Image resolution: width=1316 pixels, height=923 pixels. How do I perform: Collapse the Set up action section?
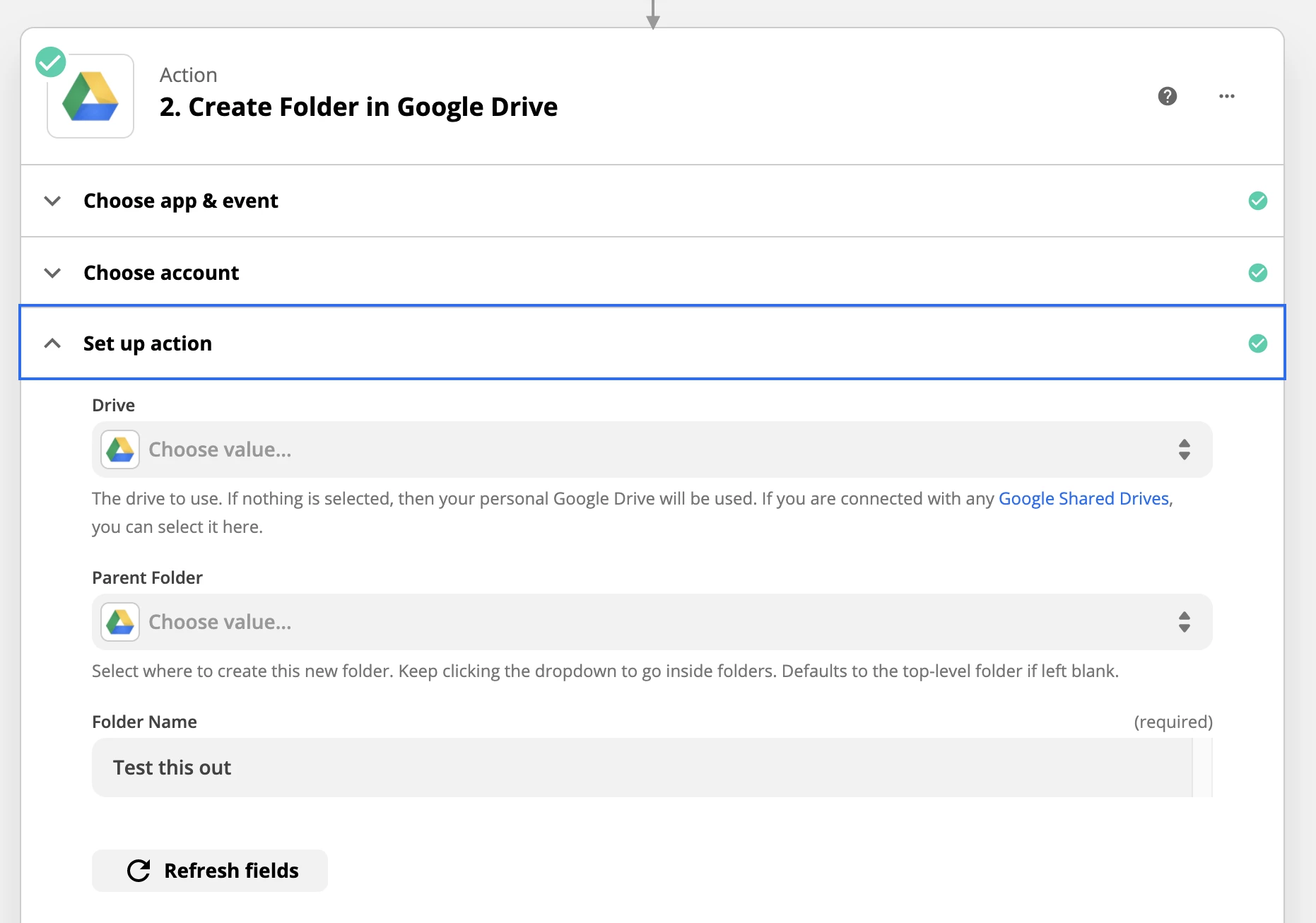[52, 344]
